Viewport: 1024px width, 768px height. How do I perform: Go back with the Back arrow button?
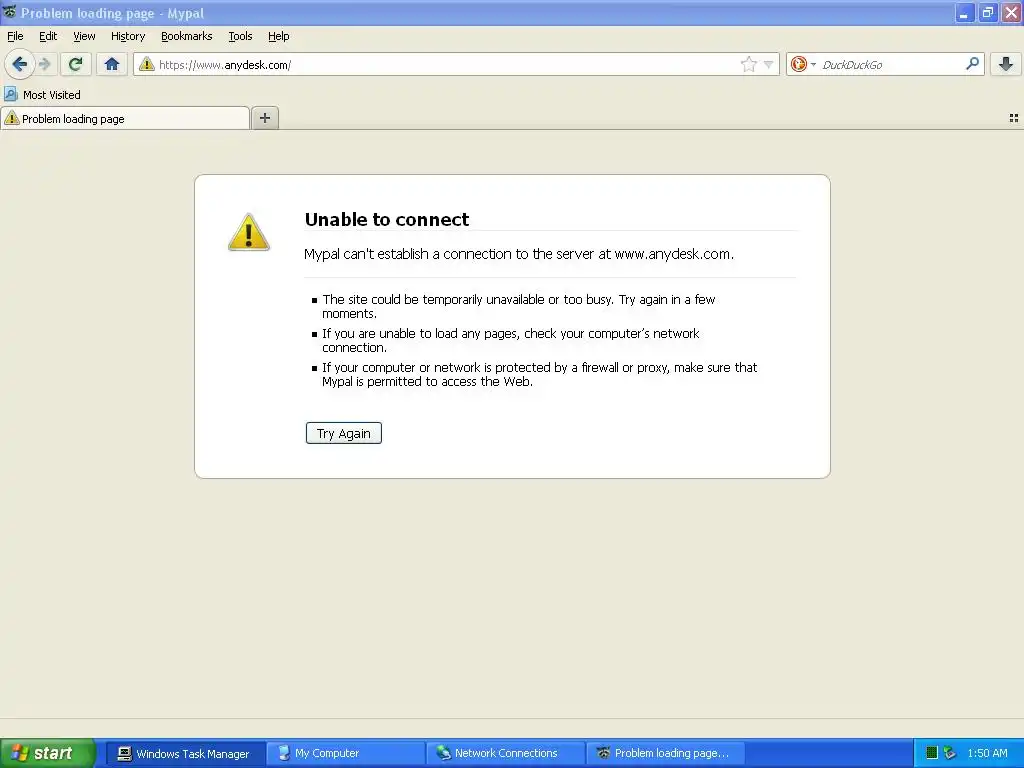click(x=19, y=64)
